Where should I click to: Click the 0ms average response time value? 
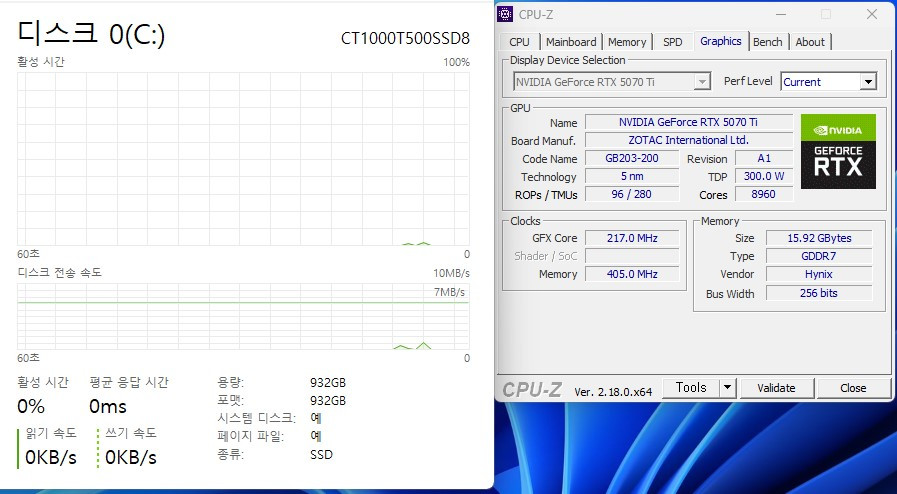coord(108,407)
